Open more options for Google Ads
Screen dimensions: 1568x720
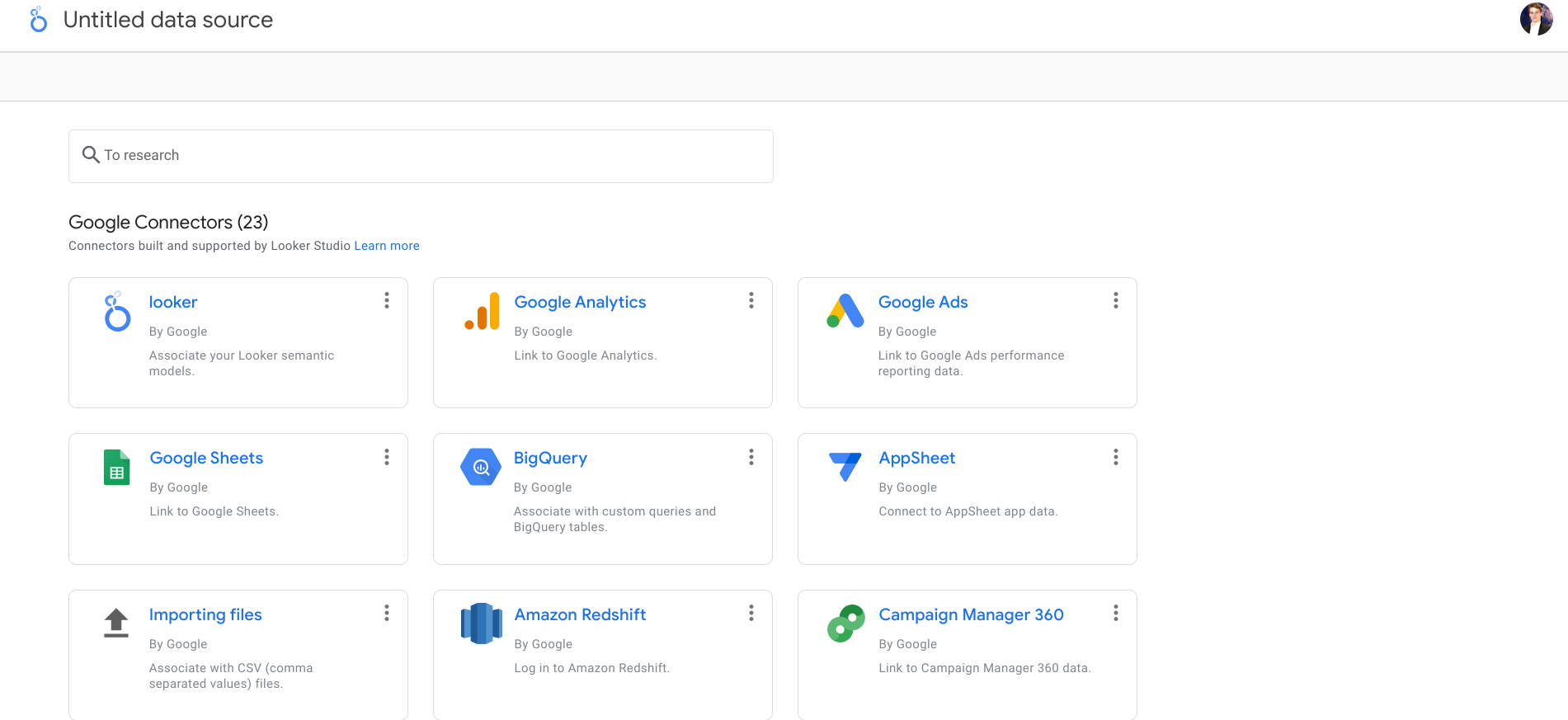pyautogui.click(x=1115, y=300)
